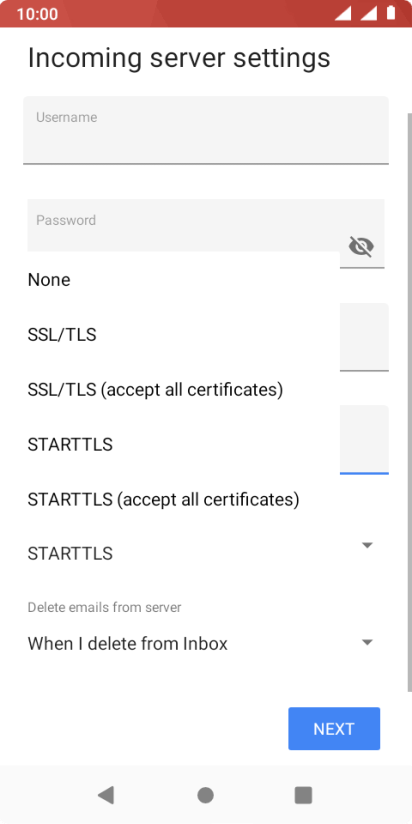Click the vertical scrollbar on right edge
412x824 pixels.
coord(409,402)
